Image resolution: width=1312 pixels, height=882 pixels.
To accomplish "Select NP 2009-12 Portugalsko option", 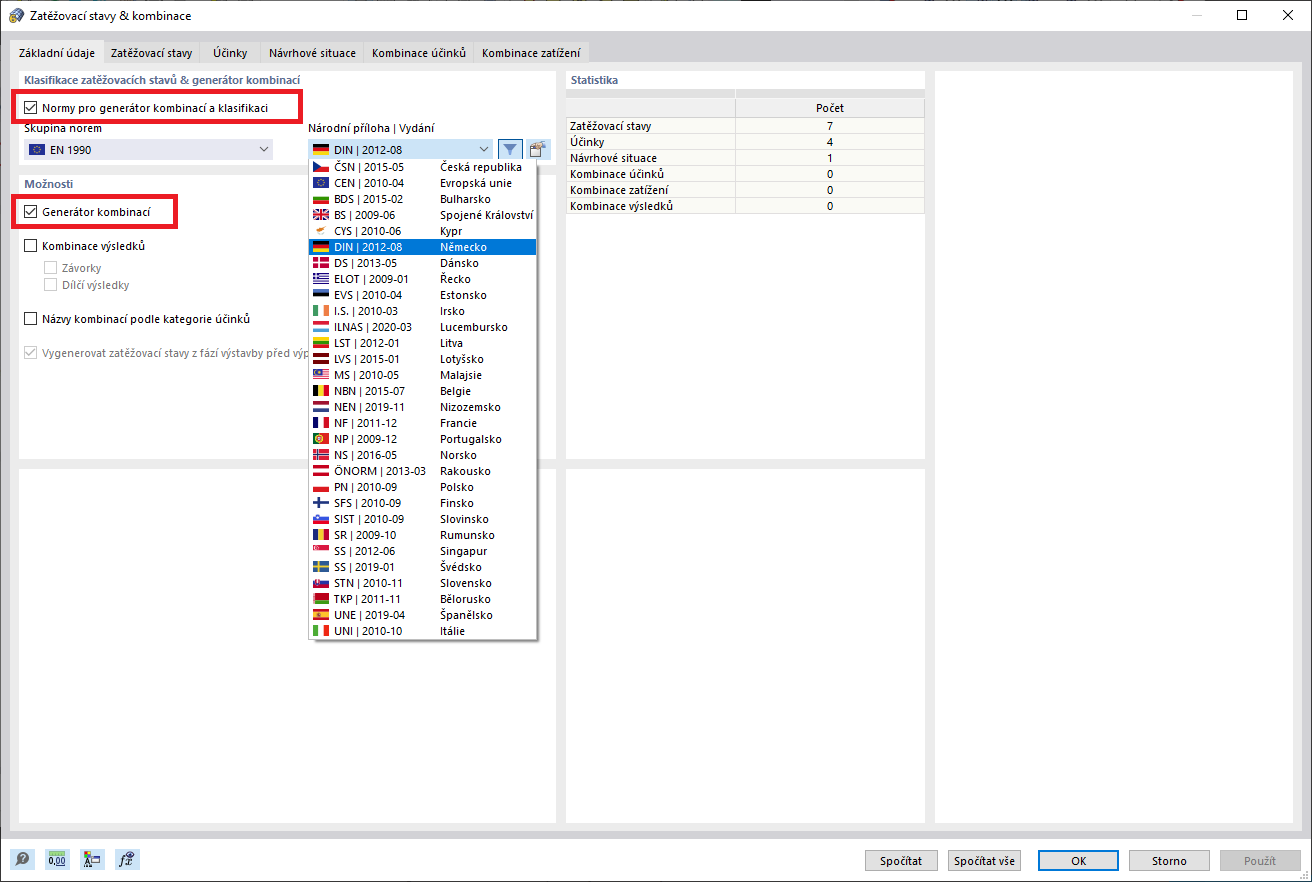I will (x=423, y=439).
